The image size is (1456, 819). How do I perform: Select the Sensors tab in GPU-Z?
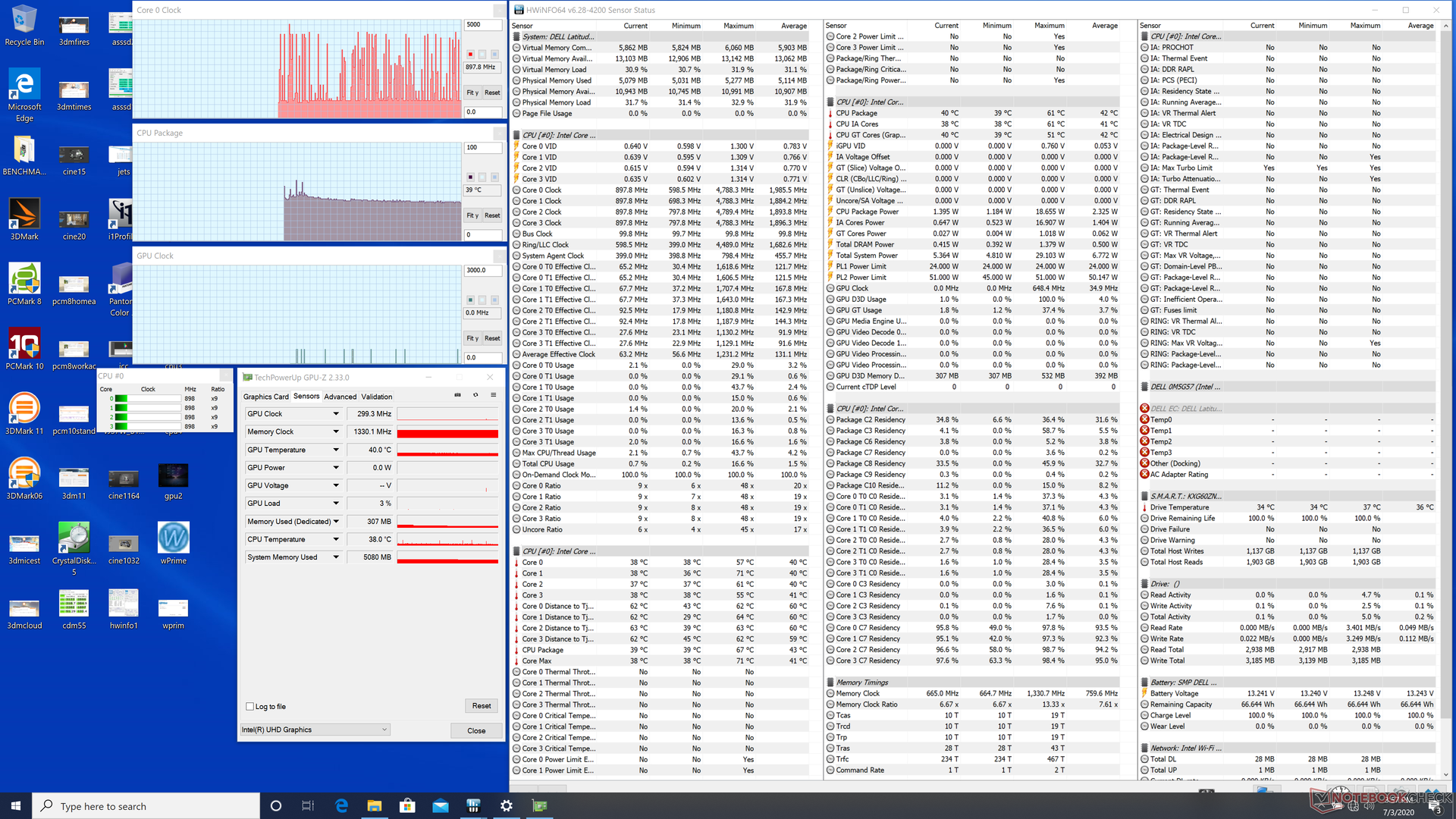pyautogui.click(x=306, y=396)
